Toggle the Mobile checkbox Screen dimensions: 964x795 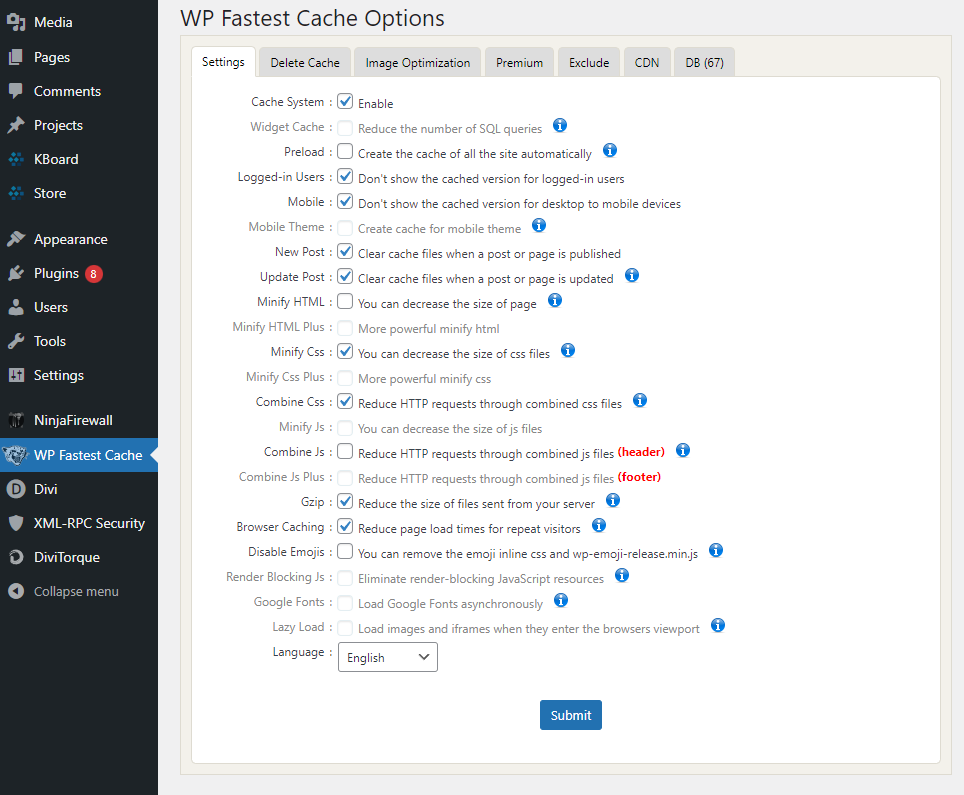click(x=345, y=202)
